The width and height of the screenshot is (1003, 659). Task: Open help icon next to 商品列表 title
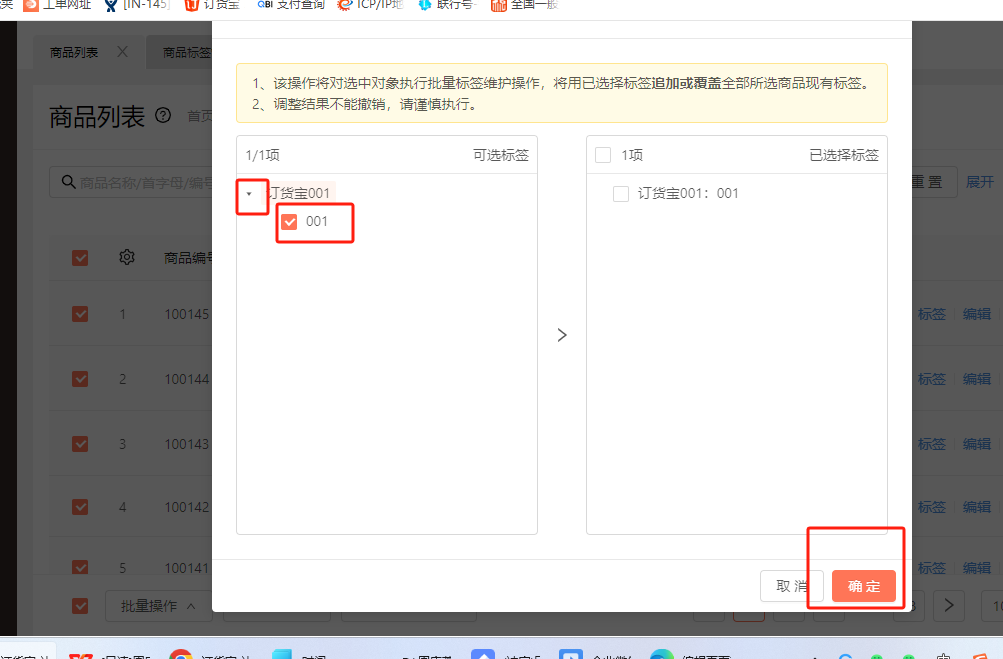pos(163,115)
